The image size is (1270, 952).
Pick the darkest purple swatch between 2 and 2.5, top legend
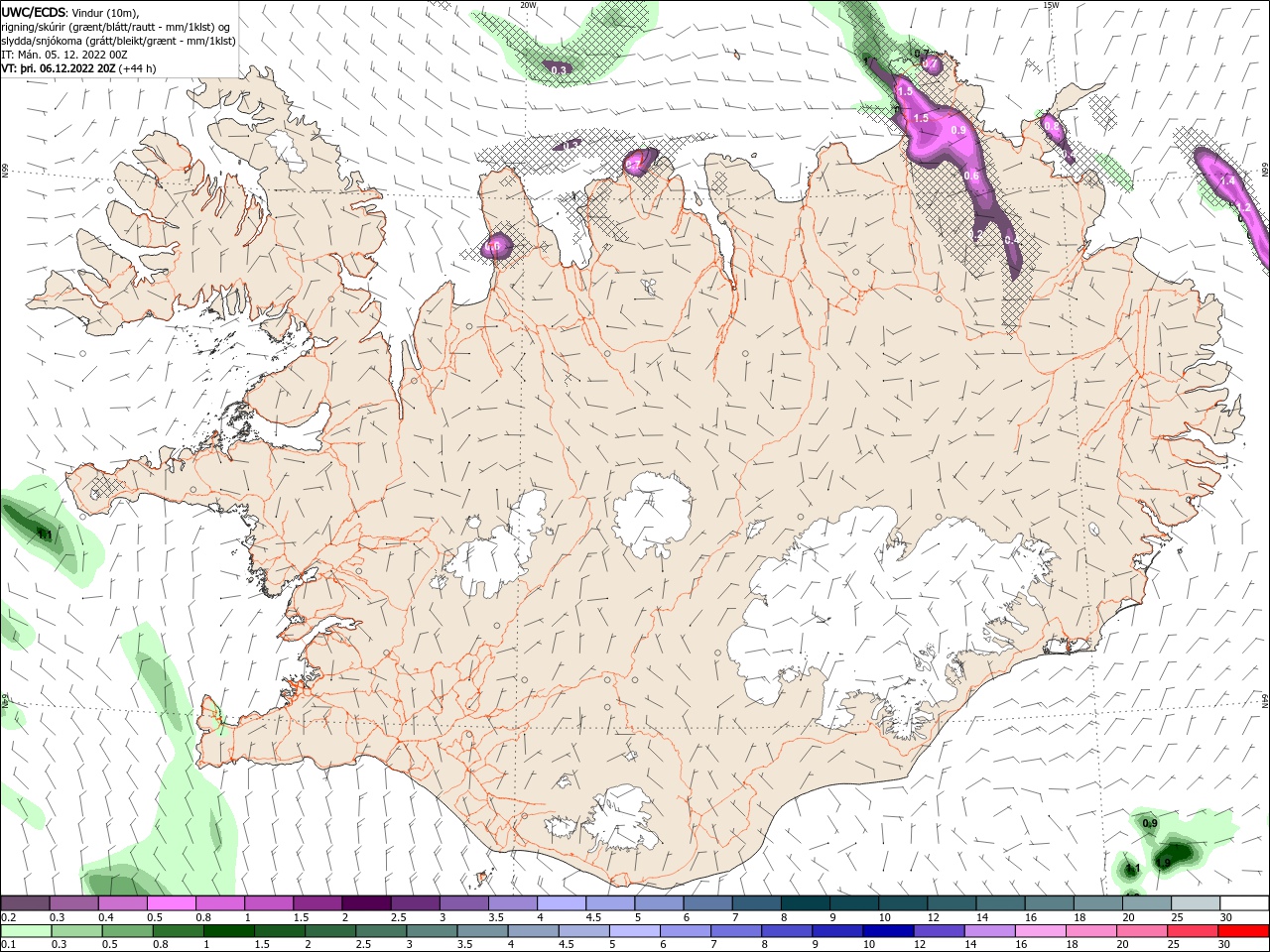pos(366,903)
